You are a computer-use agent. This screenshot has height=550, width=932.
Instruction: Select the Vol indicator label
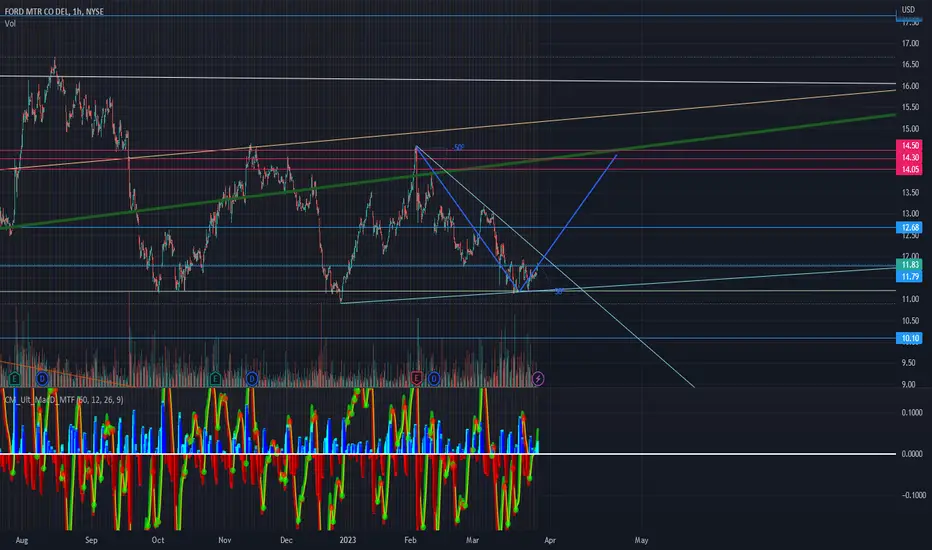10,24
